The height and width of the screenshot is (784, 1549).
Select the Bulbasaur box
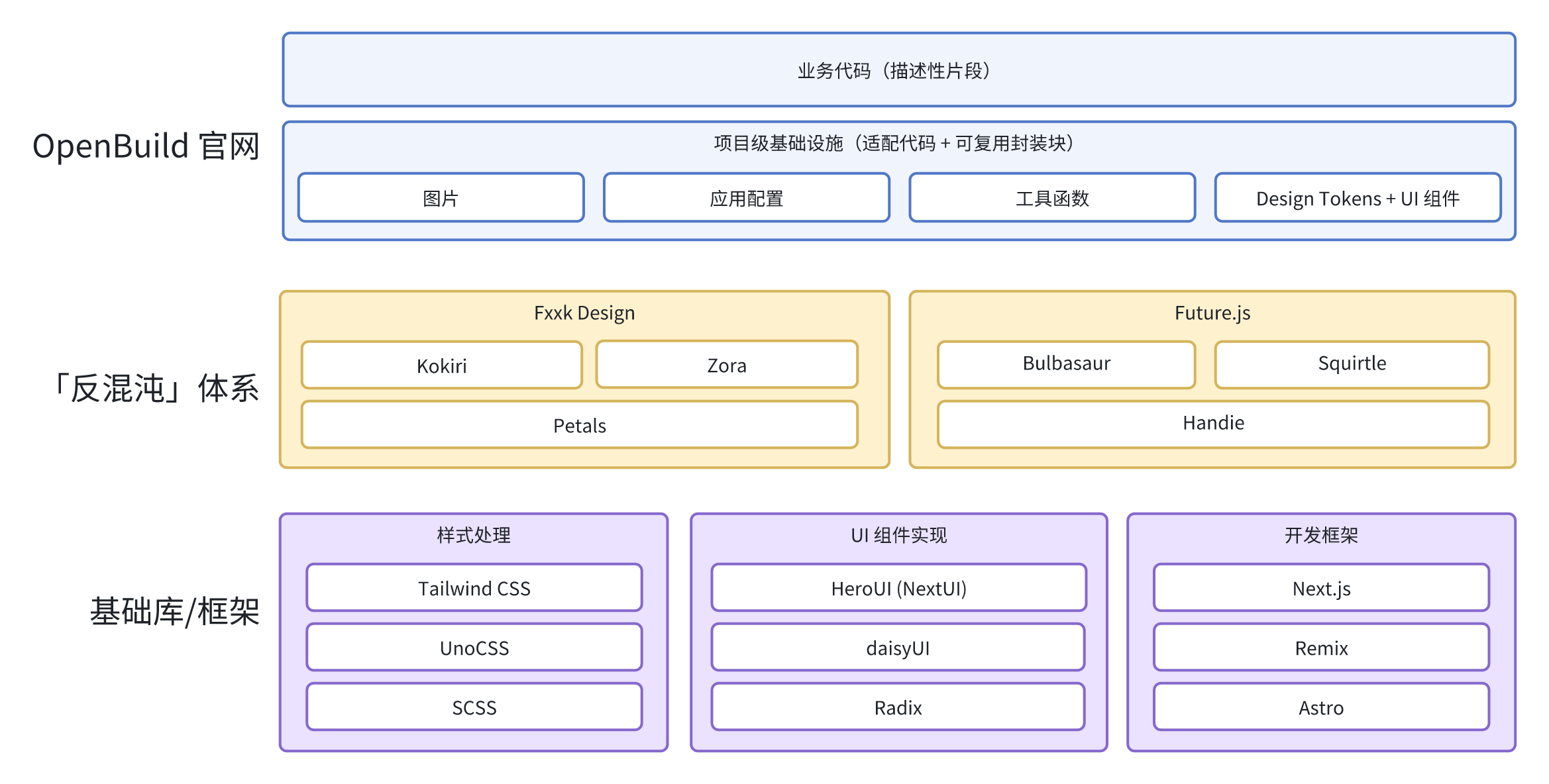coord(1067,364)
